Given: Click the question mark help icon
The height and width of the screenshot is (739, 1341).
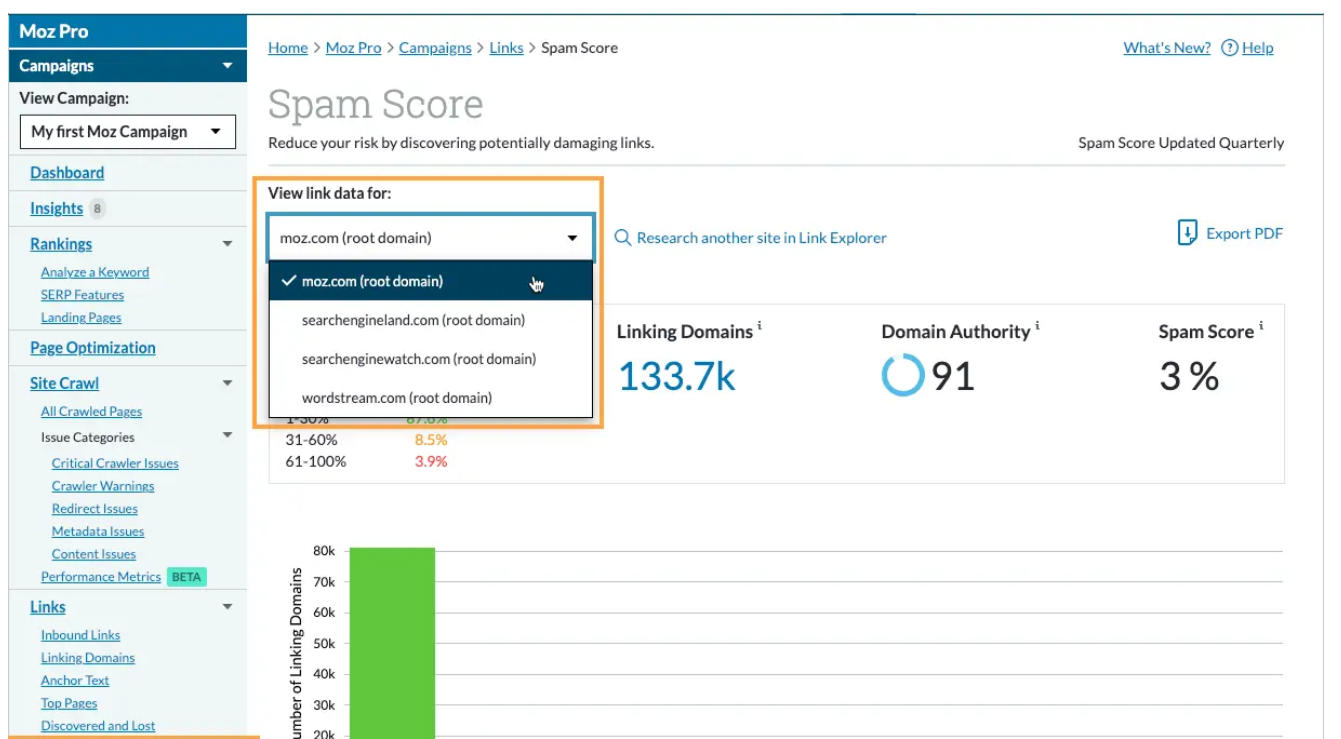Looking at the screenshot, I should (x=1230, y=48).
